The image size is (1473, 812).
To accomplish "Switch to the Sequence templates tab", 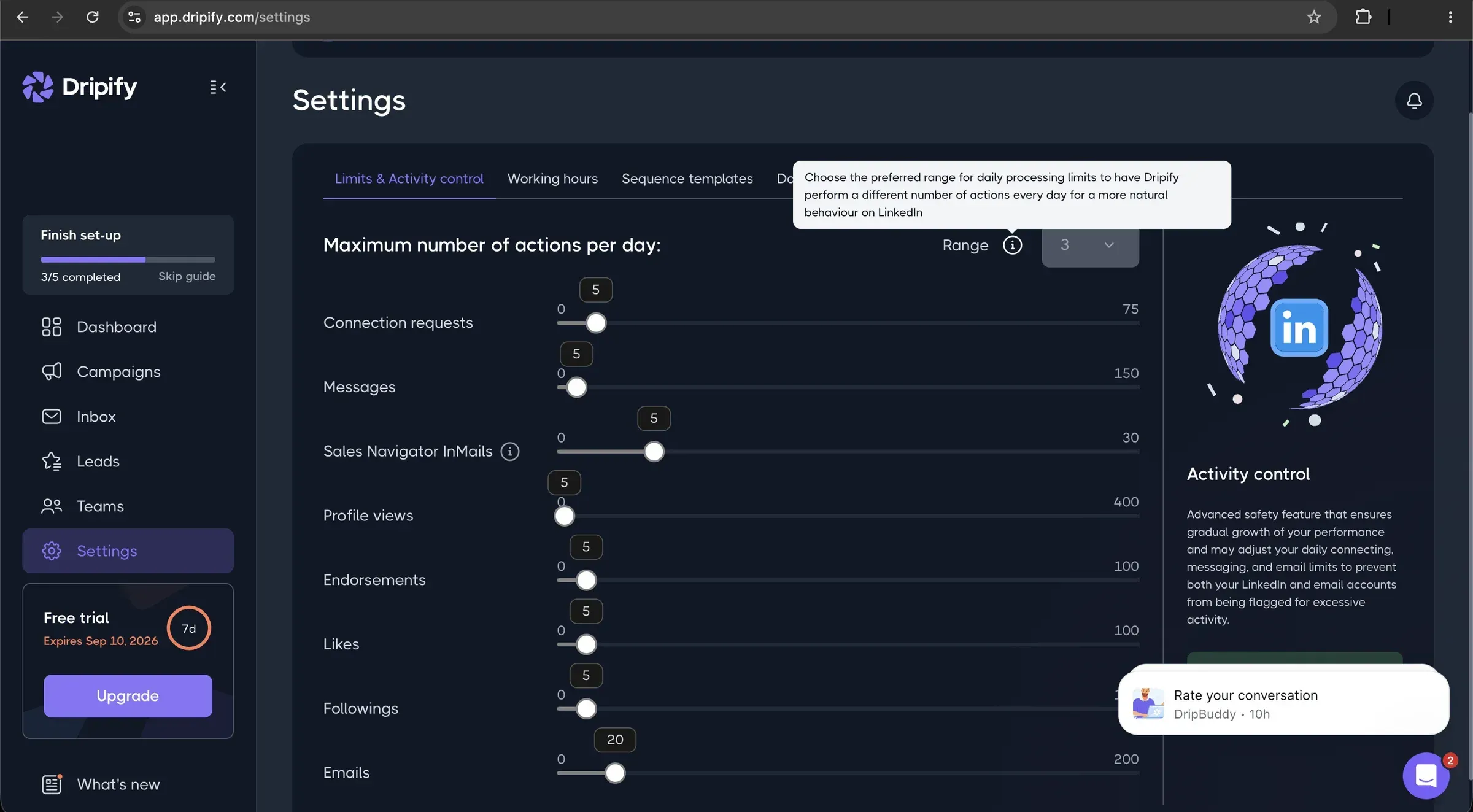I will 687,179.
